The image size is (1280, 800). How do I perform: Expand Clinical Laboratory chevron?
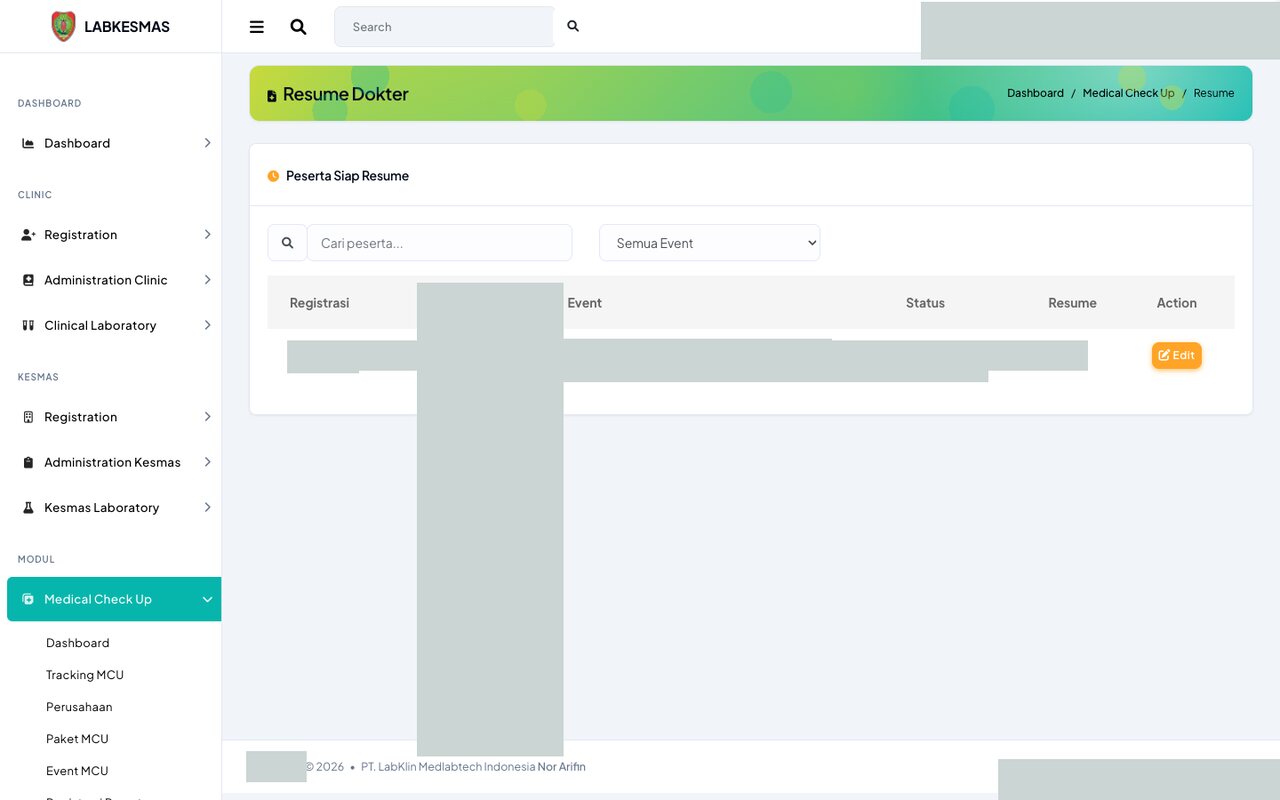click(207, 325)
